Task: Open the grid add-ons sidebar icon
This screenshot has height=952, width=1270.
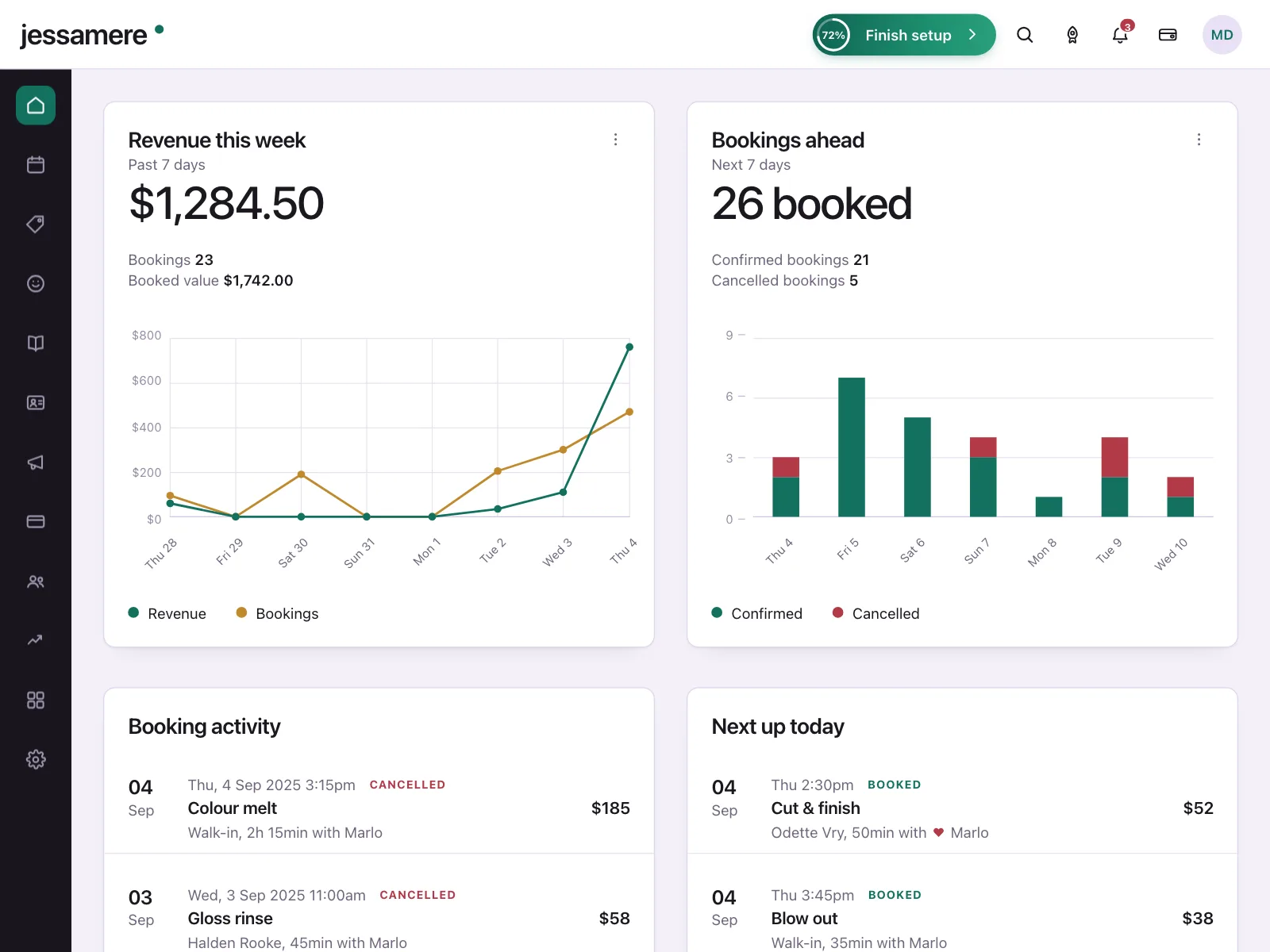Action: click(x=36, y=700)
